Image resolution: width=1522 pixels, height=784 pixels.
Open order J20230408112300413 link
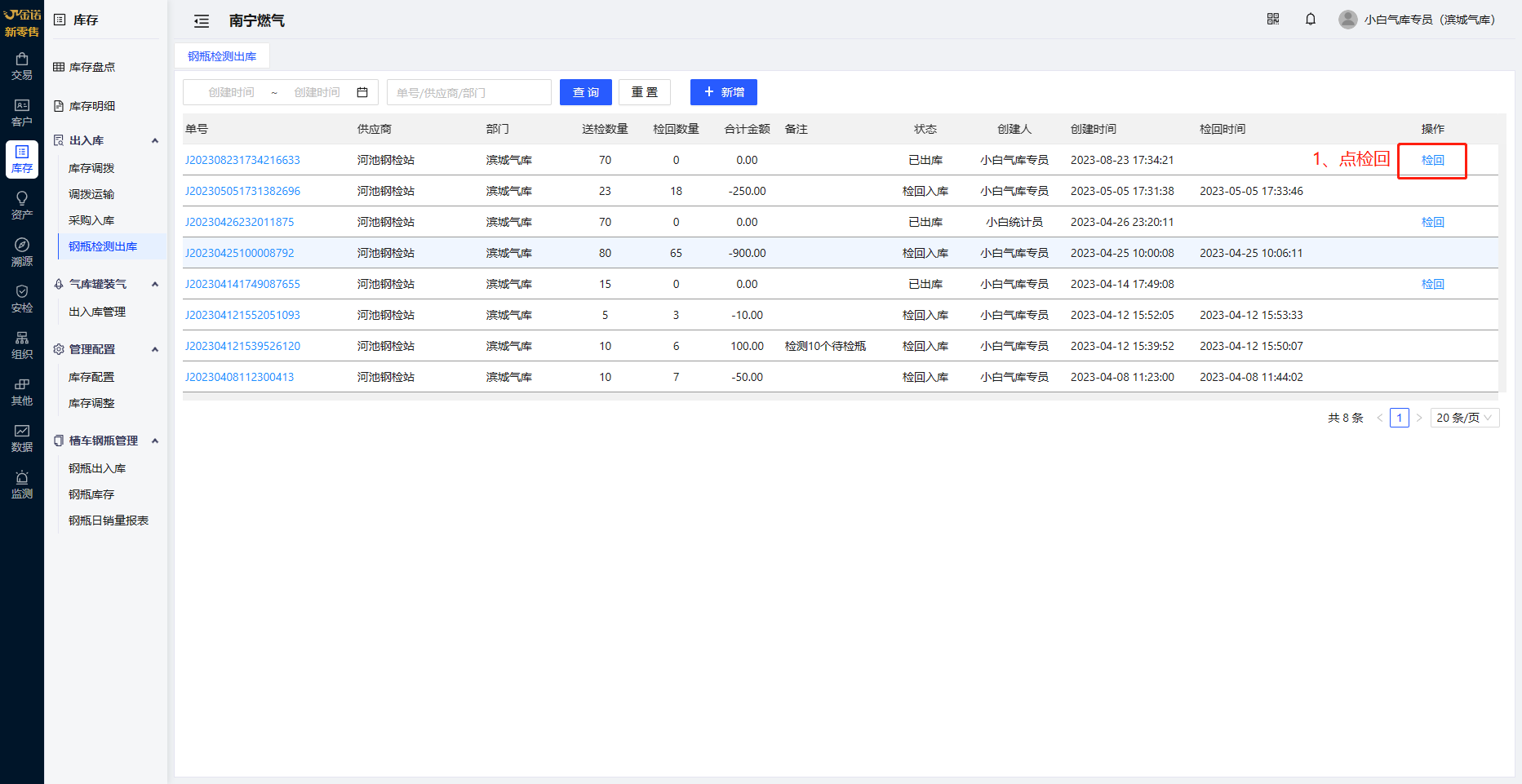[x=239, y=377]
